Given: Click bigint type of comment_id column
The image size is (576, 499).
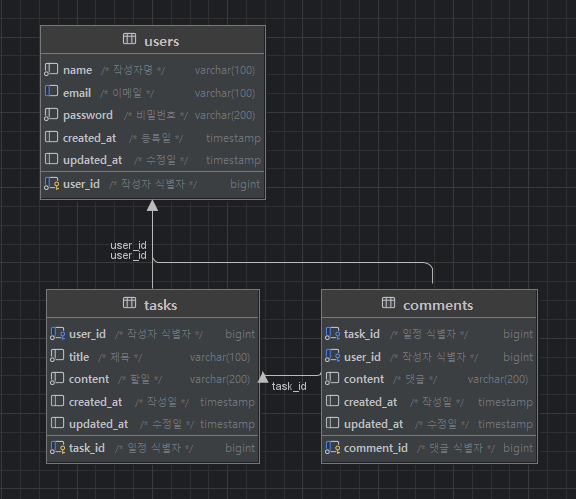Looking at the screenshot, I should coord(518,448).
